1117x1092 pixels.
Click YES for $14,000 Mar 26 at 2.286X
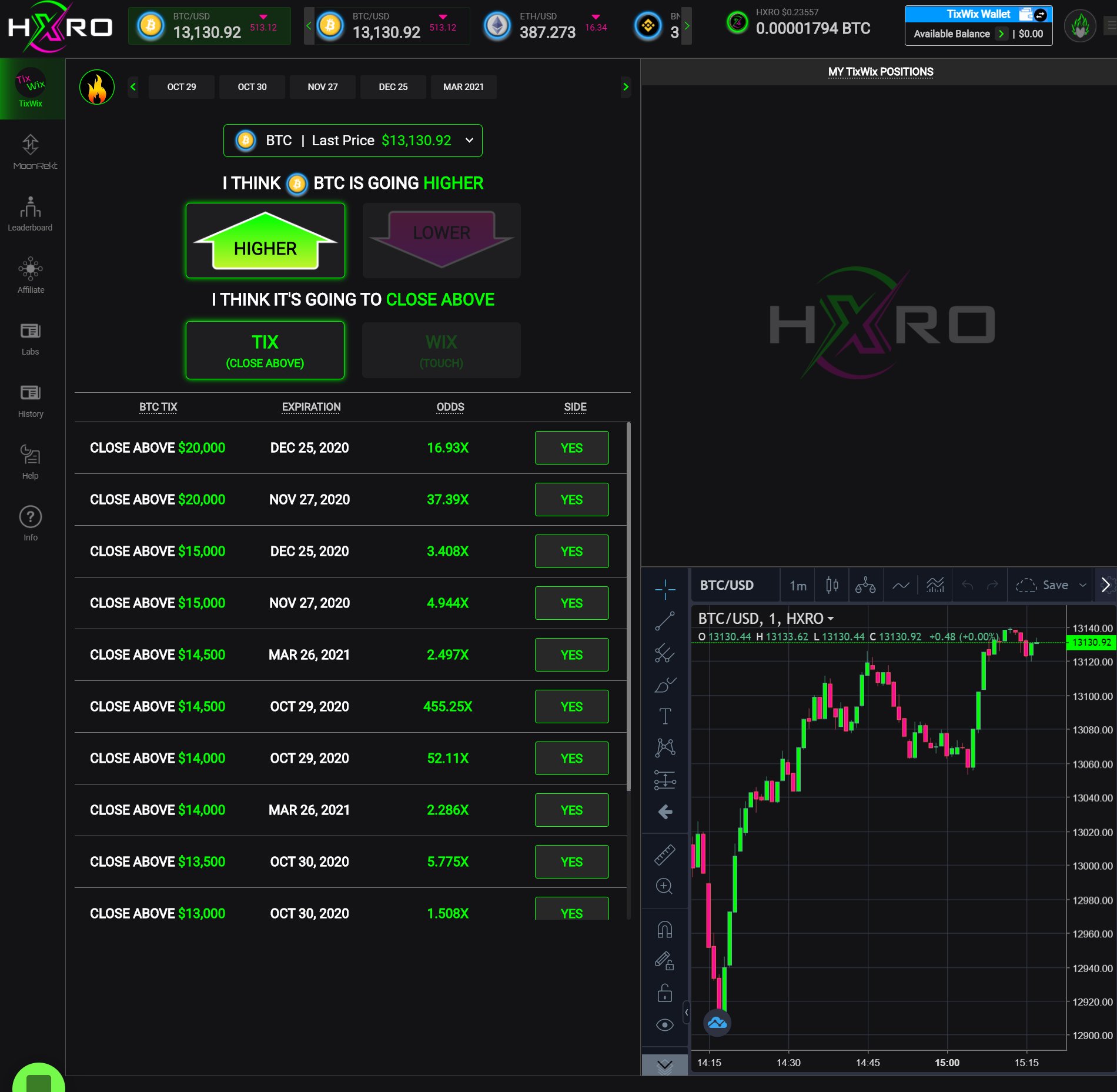[572, 810]
